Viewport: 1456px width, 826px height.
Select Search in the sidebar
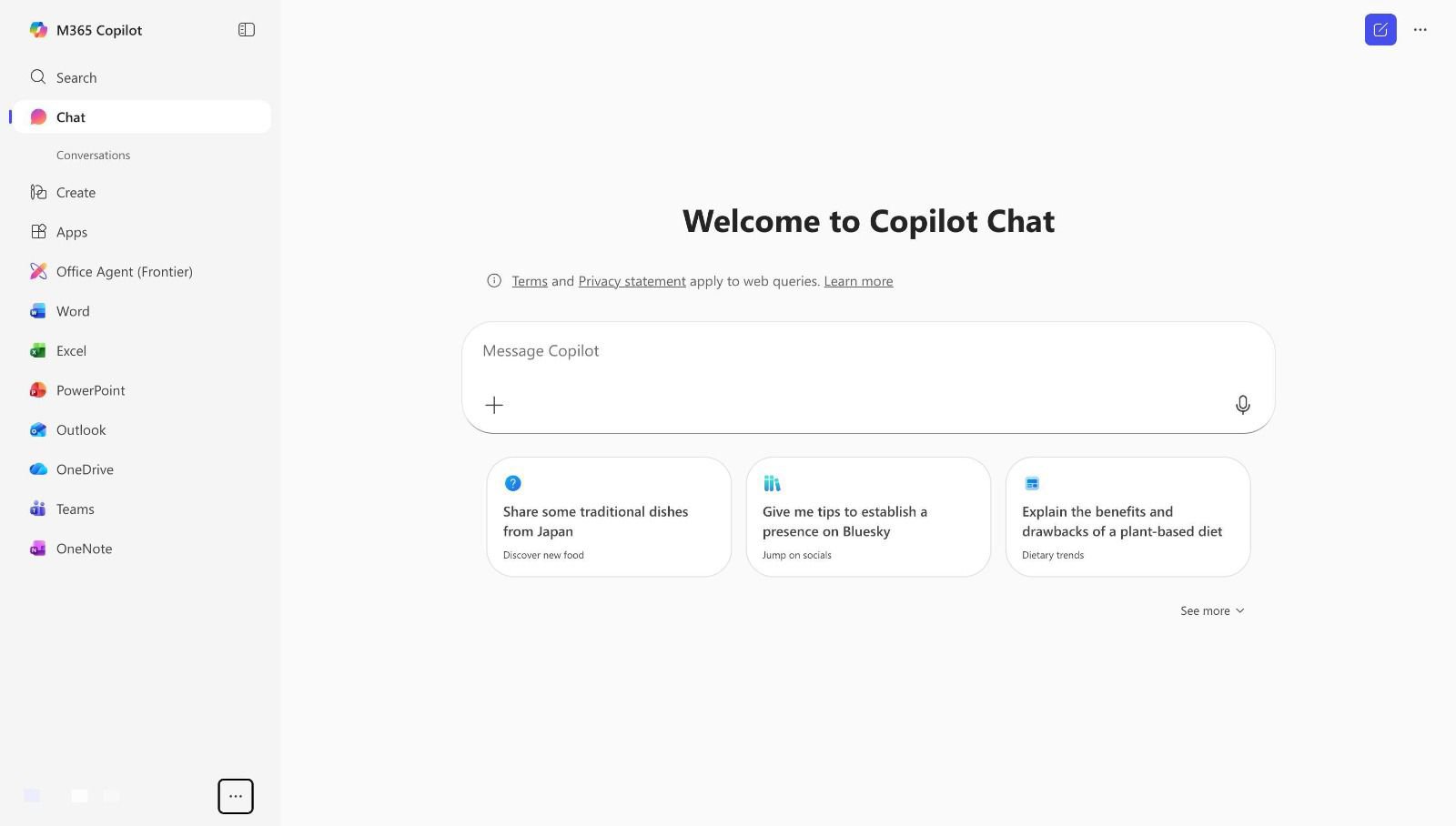pyautogui.click(x=76, y=78)
